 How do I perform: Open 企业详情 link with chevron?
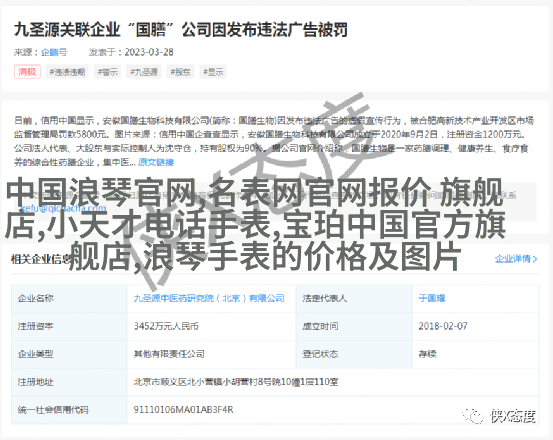pos(516,259)
